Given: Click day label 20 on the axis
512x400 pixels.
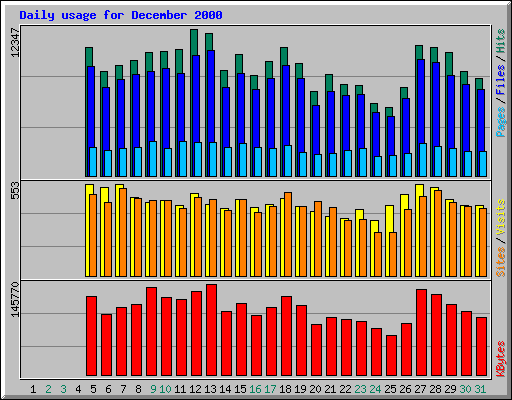Looking at the screenshot, I should tap(315, 389).
